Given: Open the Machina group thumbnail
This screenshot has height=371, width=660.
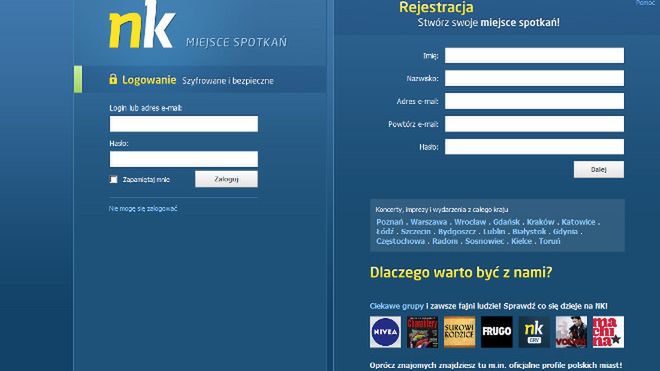Looking at the screenshot, I should (608, 332).
